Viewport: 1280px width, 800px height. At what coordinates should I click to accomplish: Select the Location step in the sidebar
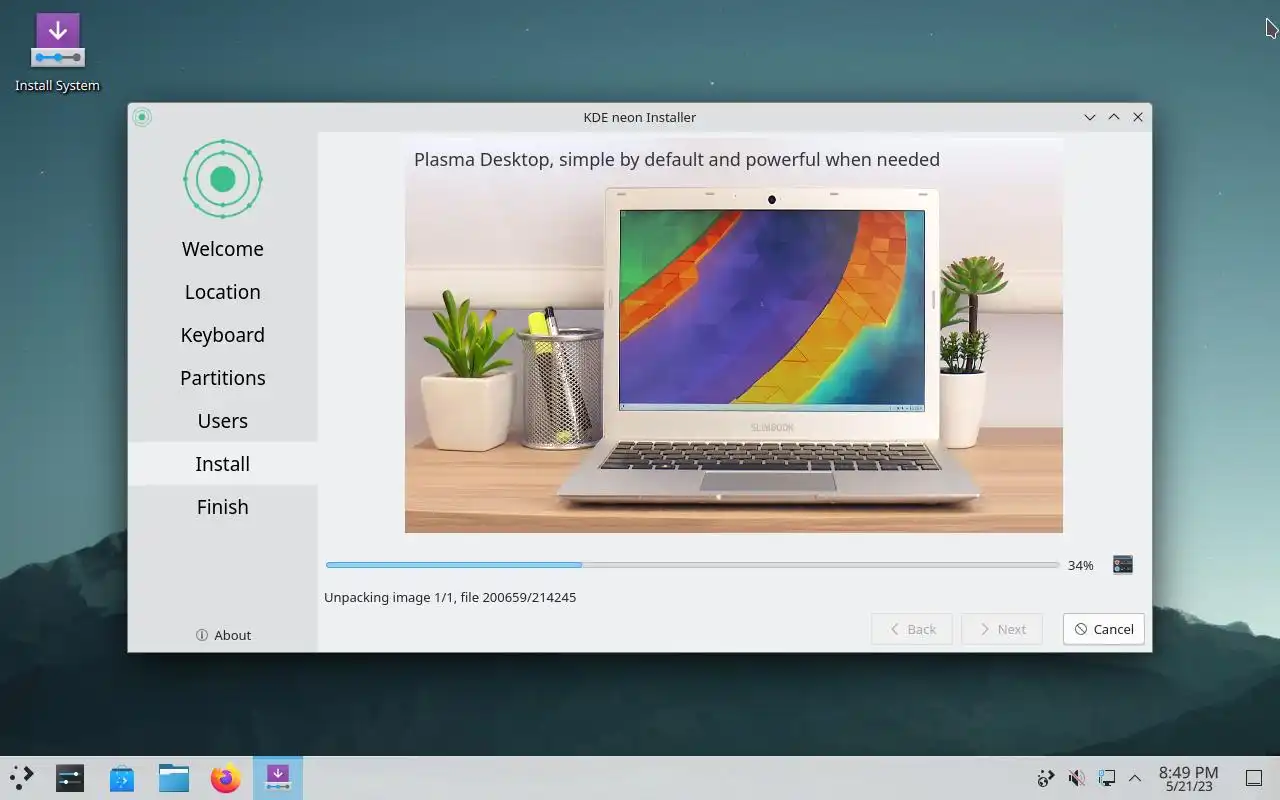click(223, 292)
